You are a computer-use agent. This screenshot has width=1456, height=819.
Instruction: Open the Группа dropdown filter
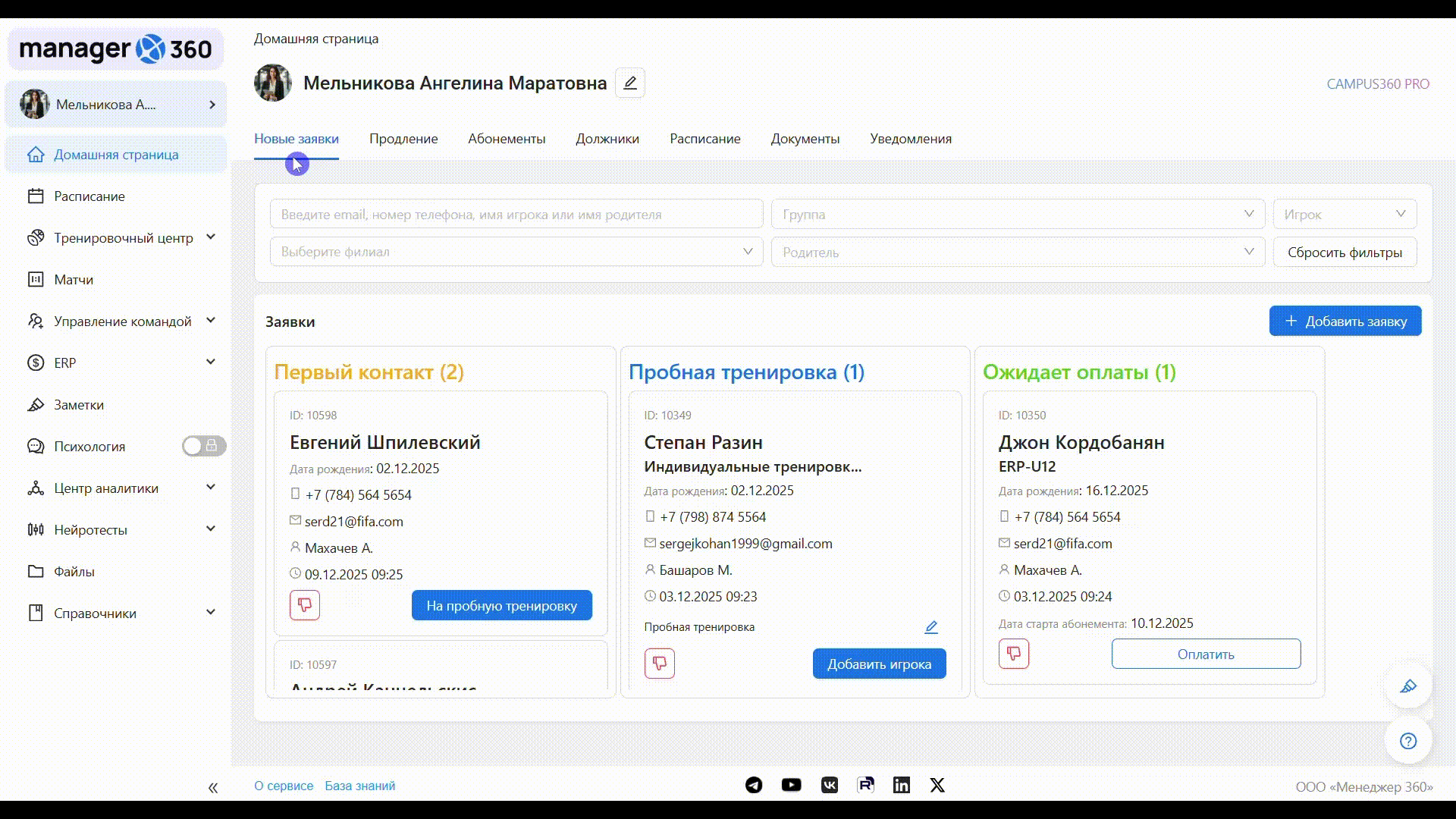pos(1018,214)
